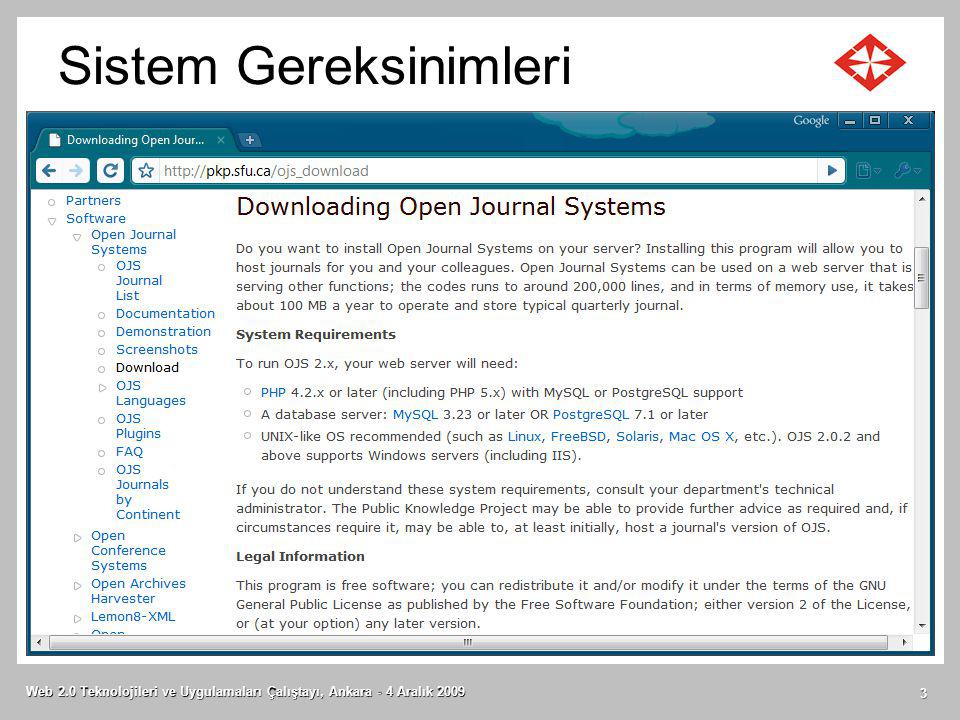Follow the MySQL link in requirements
The height and width of the screenshot is (720, 960).
(415, 414)
